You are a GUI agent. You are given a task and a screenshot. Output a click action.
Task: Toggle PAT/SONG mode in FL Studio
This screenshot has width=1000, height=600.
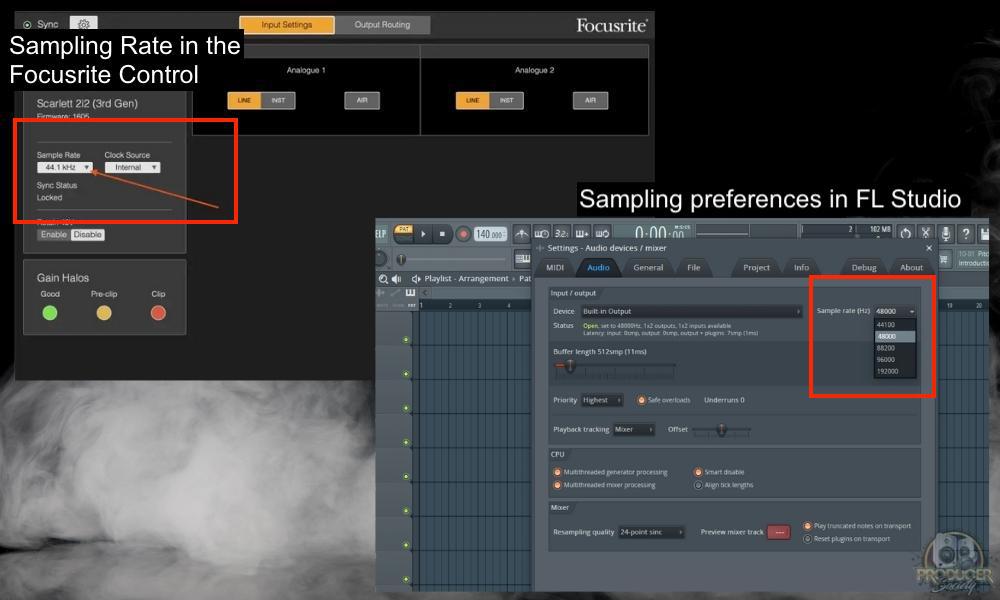click(403, 234)
